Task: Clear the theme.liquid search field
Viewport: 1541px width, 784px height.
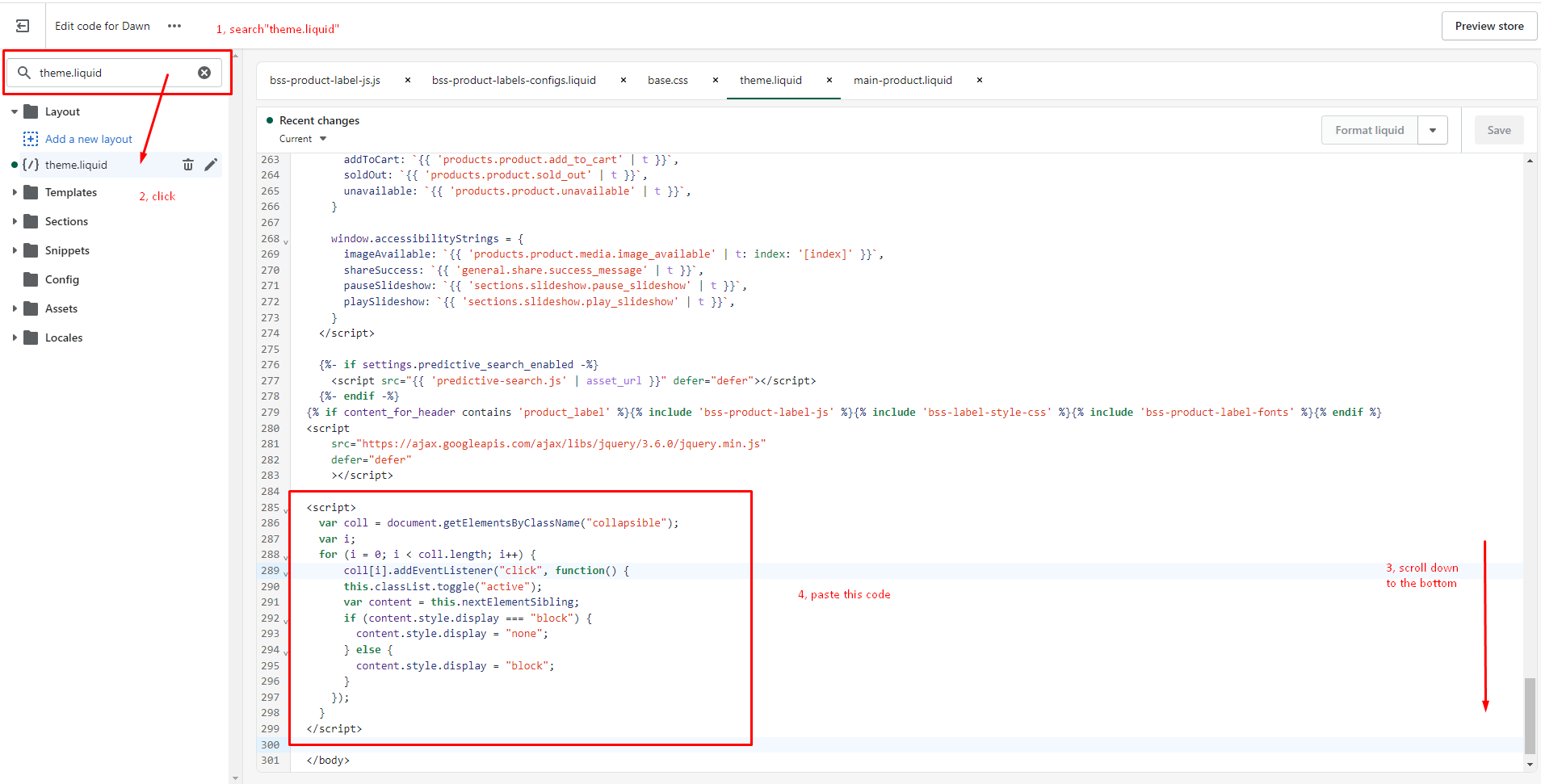Action: pos(204,73)
